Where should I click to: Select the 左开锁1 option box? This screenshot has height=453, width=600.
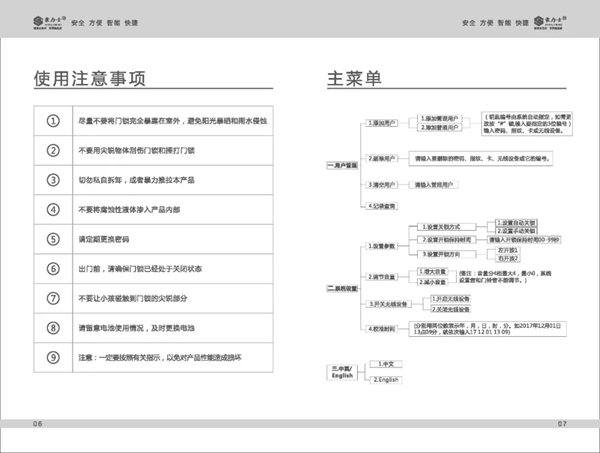508,250
